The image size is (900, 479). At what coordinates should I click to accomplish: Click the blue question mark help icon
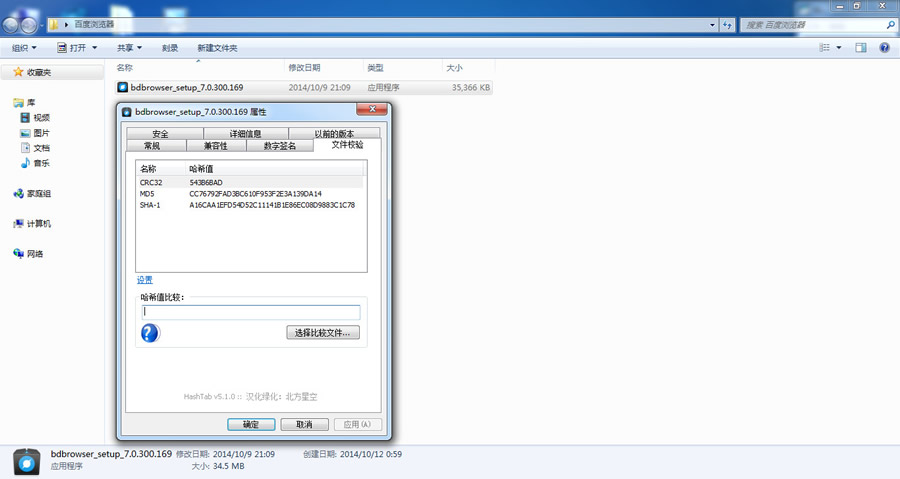point(150,333)
